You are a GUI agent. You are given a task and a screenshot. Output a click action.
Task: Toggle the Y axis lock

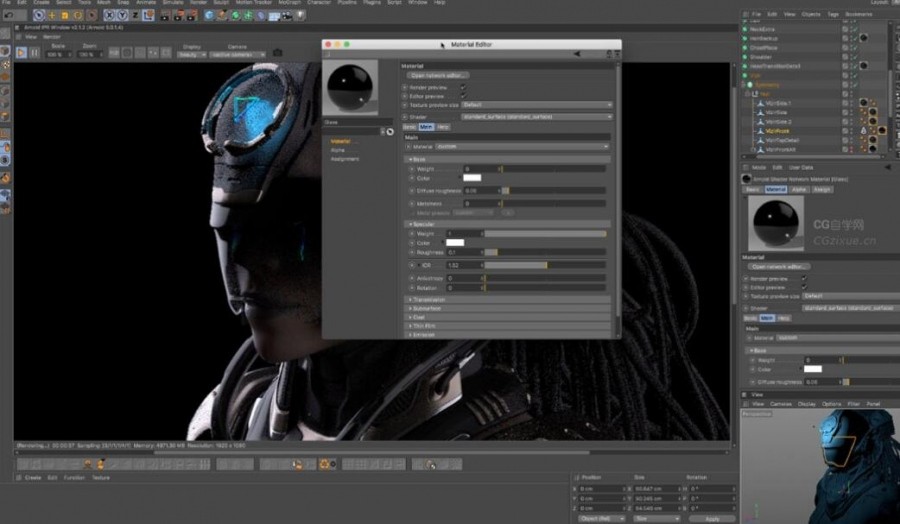tap(122, 15)
